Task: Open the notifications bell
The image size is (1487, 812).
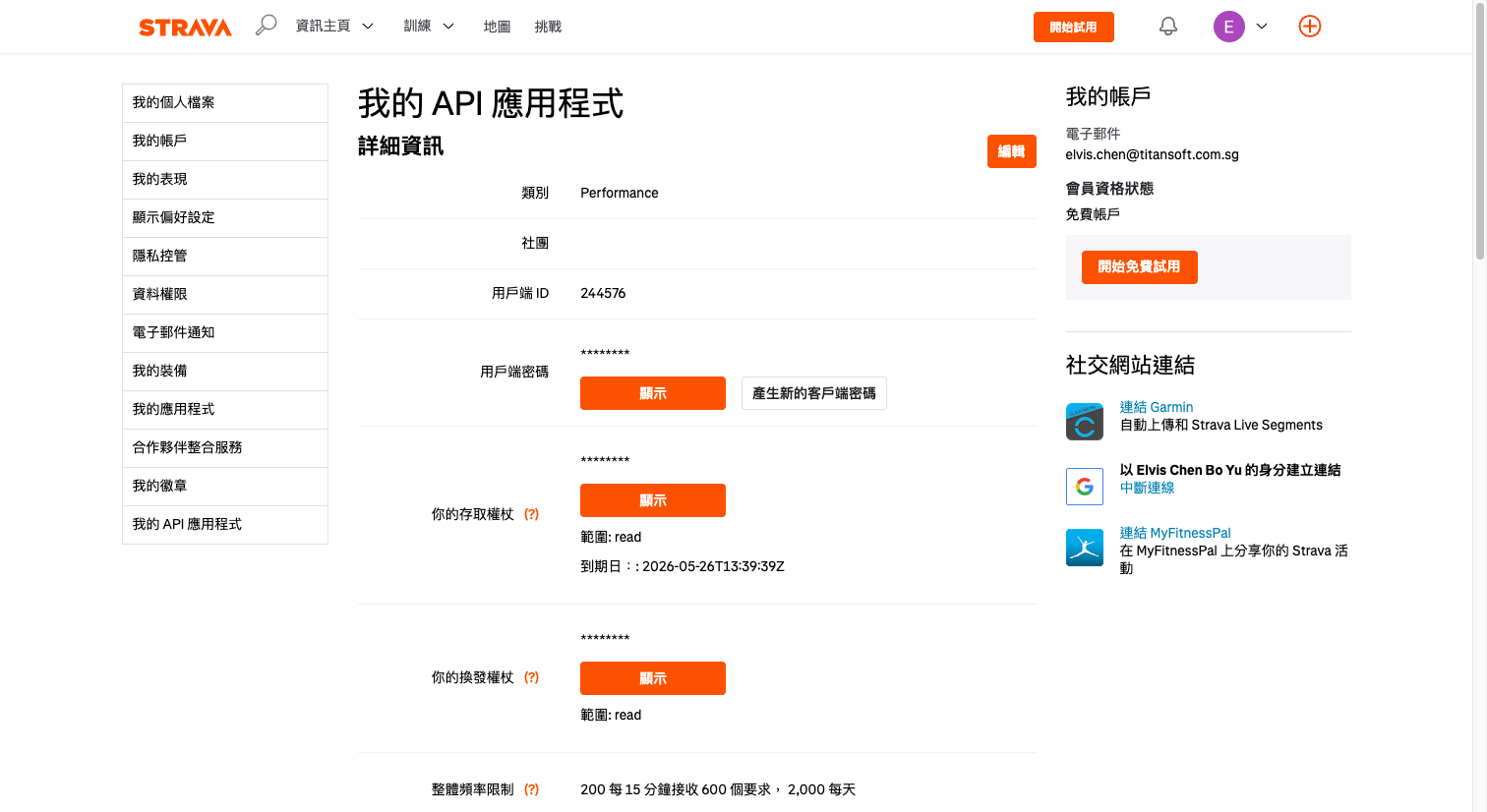Action: (x=1168, y=27)
